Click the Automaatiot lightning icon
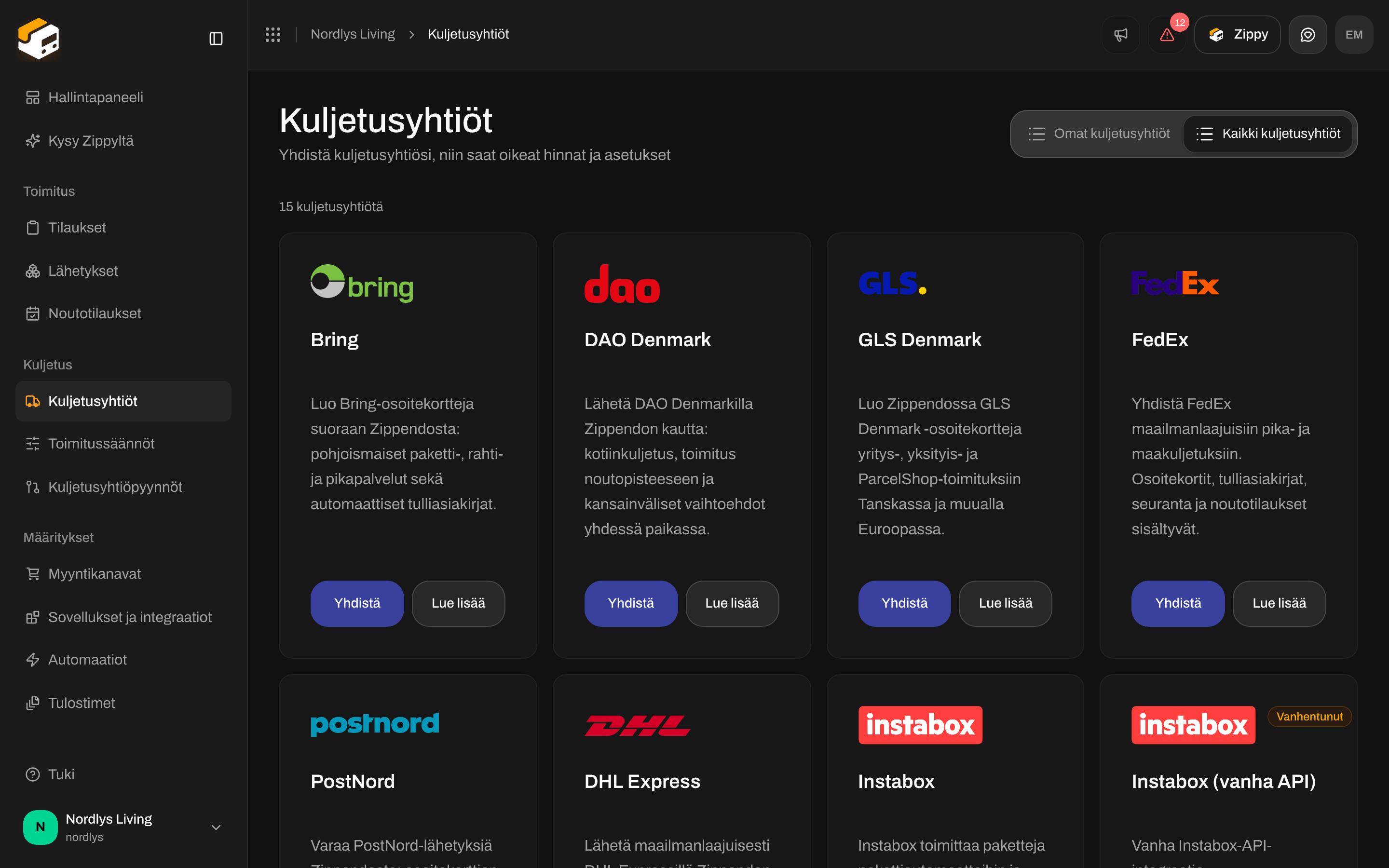Image resolution: width=1389 pixels, height=868 pixels. coord(33,660)
